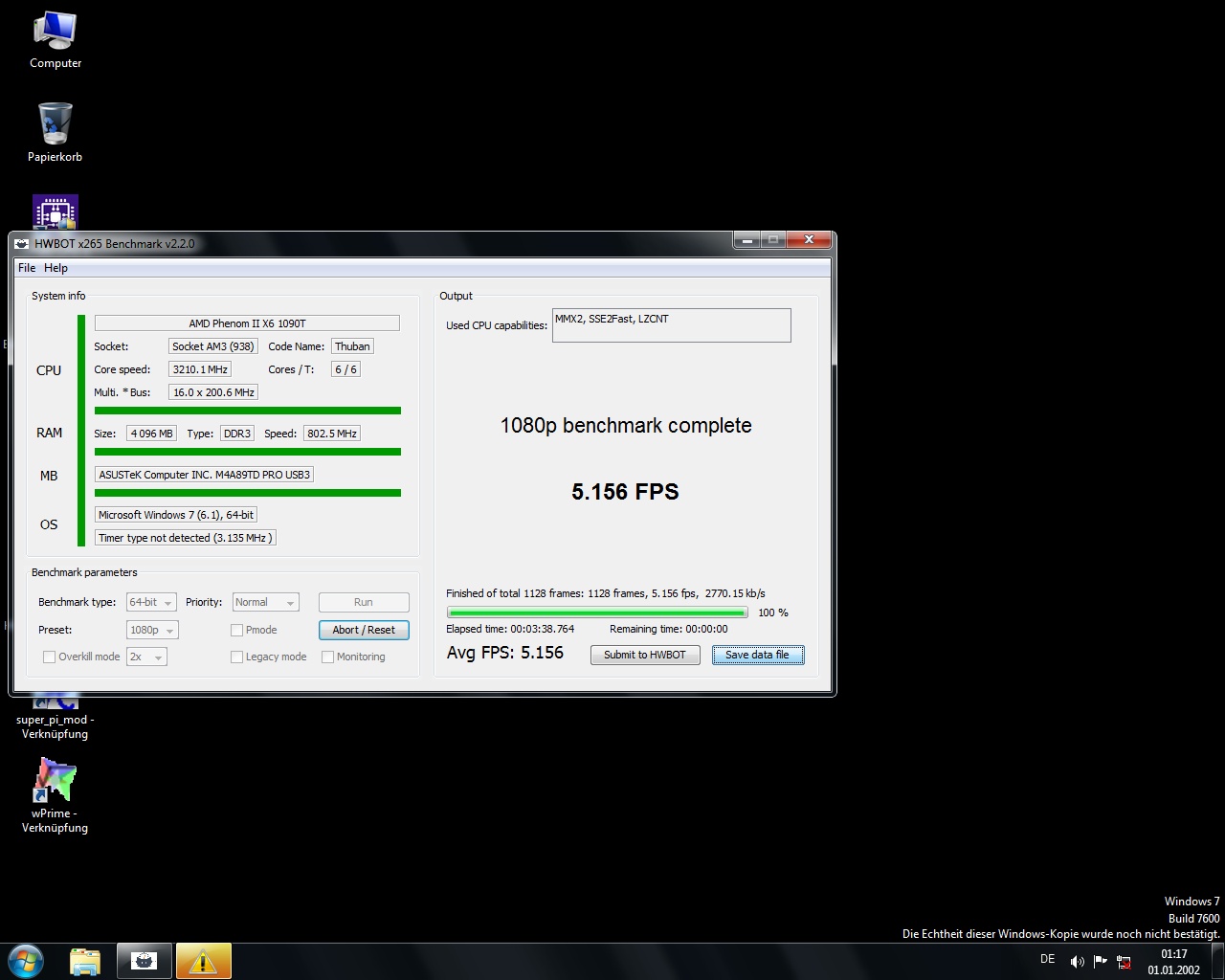The height and width of the screenshot is (980, 1225).
Task: Open the File menu
Action: tap(27, 268)
